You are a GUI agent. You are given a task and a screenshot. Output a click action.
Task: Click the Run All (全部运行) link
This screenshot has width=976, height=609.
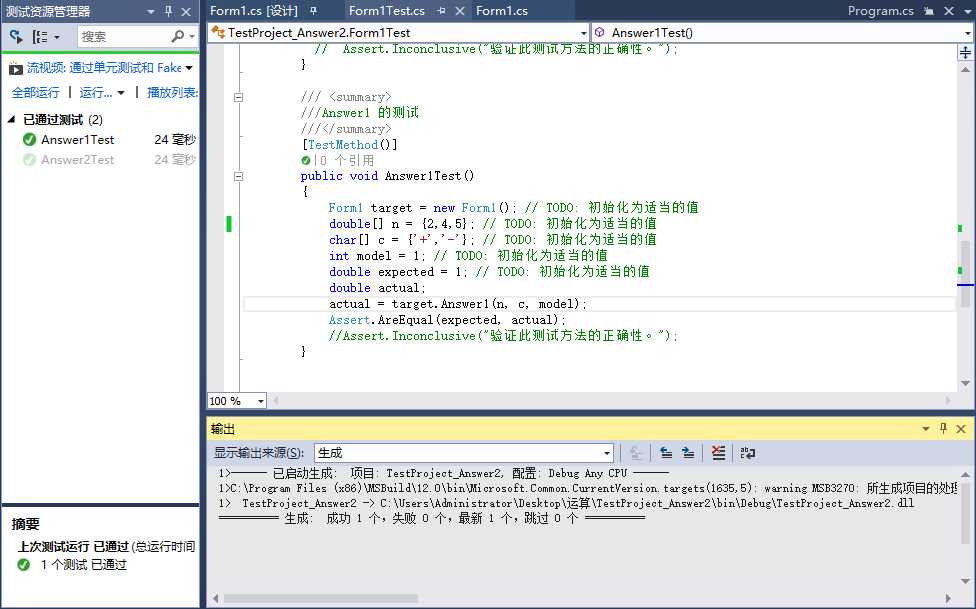(35, 93)
